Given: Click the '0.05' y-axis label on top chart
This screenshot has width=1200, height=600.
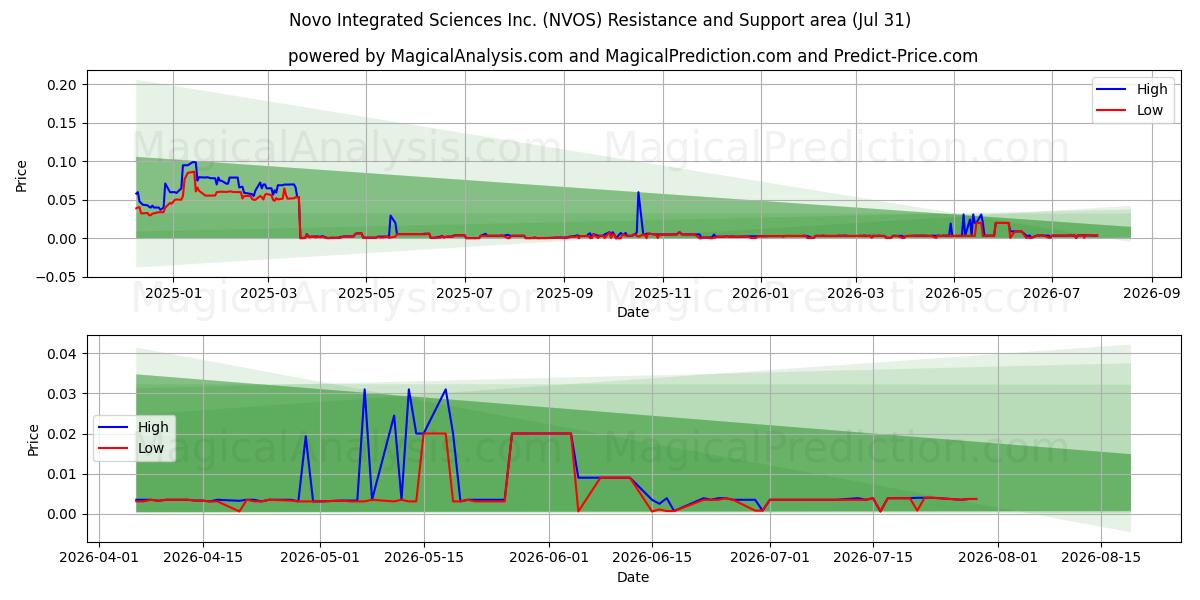Looking at the screenshot, I should 62,200.
